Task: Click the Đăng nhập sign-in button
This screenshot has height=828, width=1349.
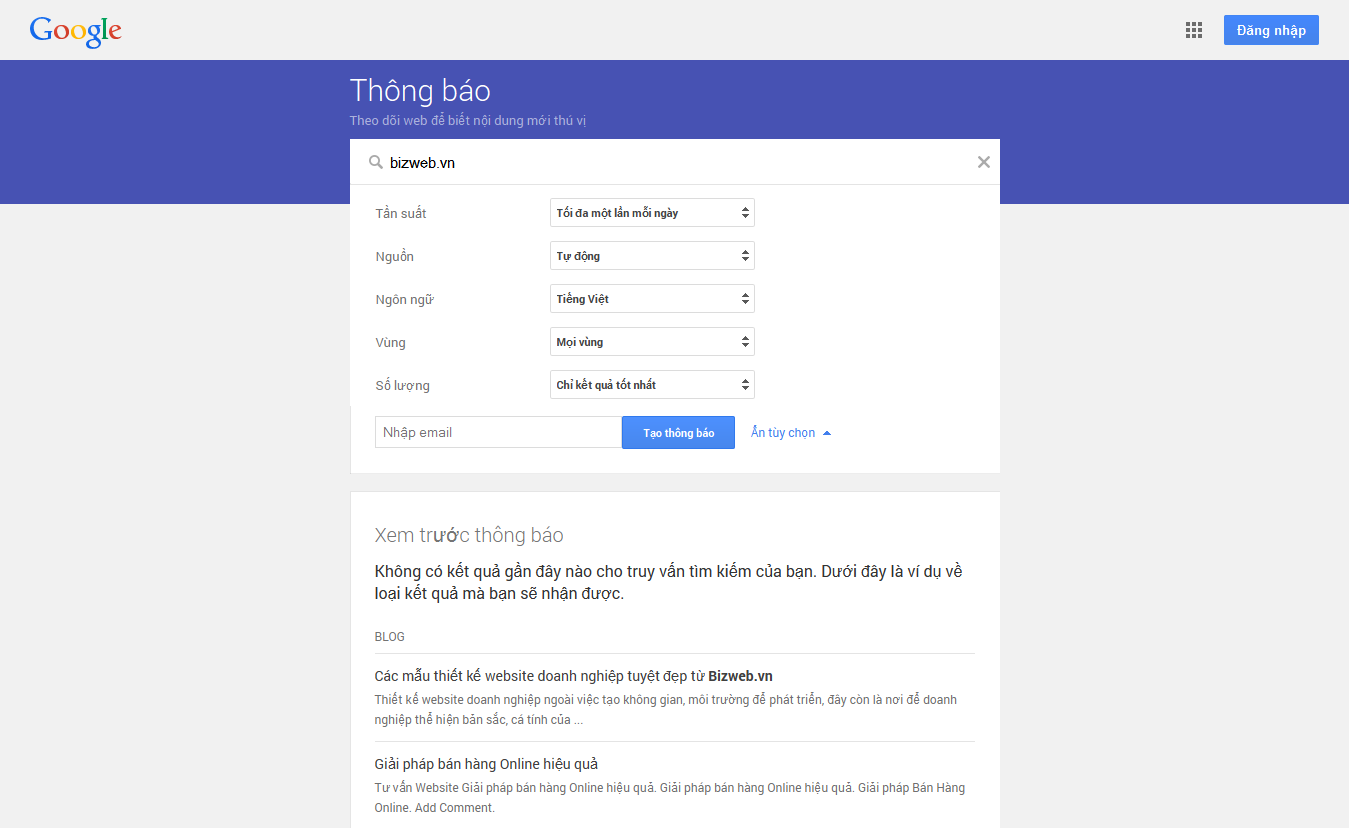Action: [1271, 30]
